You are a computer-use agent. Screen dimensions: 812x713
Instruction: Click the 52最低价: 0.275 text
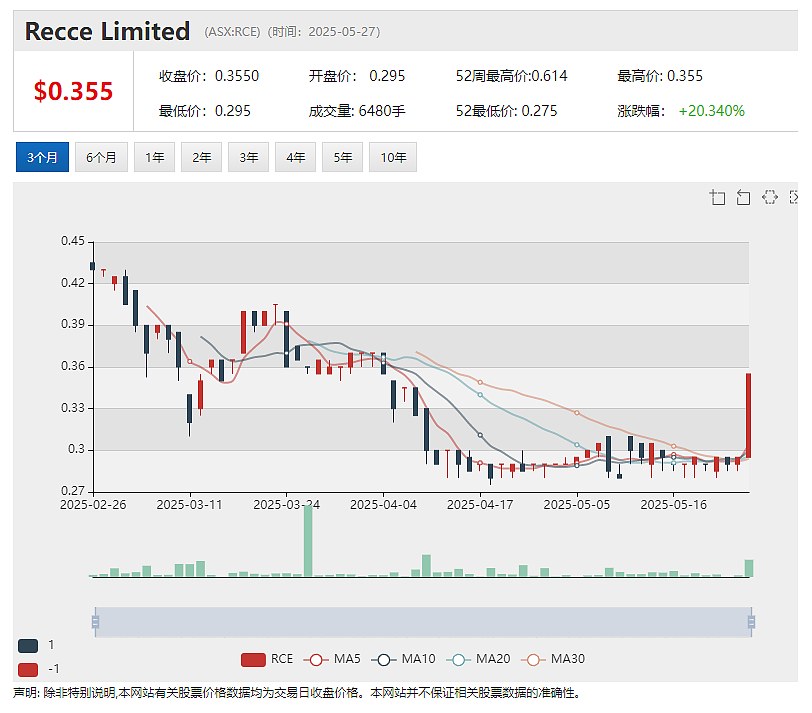click(506, 111)
